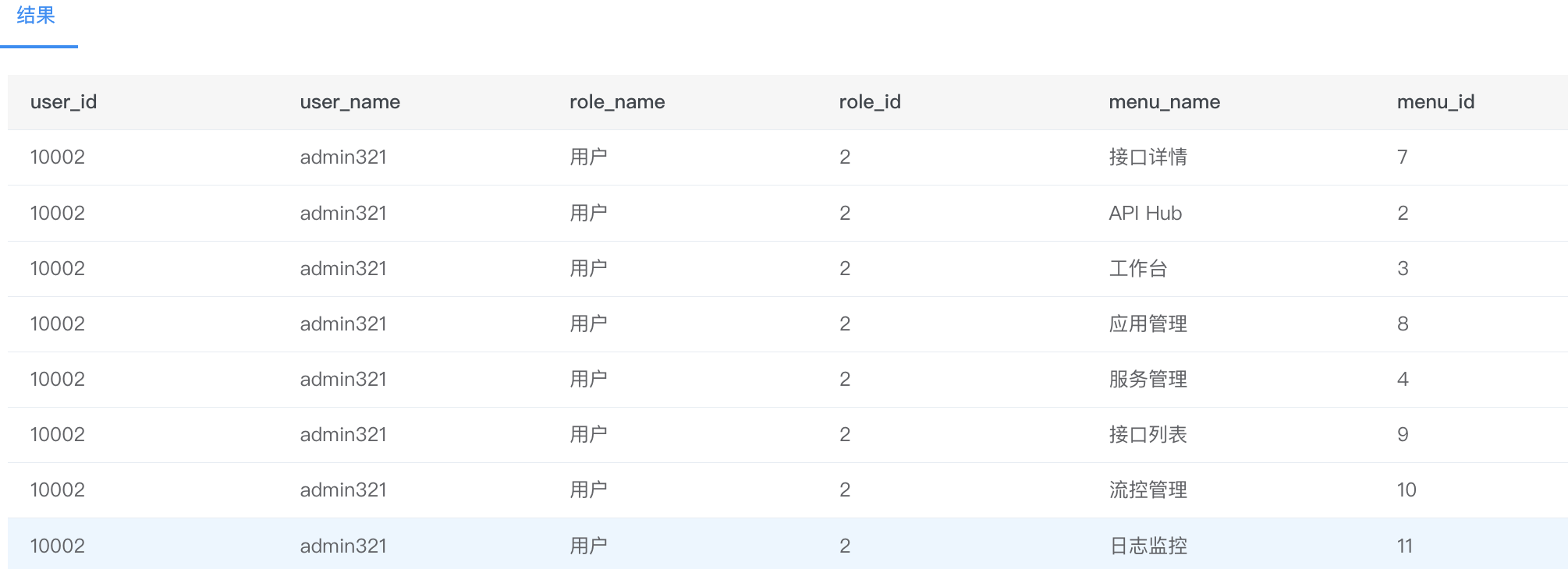Select the 应用管理 menu name cell
The width and height of the screenshot is (1568, 569).
tap(1148, 324)
